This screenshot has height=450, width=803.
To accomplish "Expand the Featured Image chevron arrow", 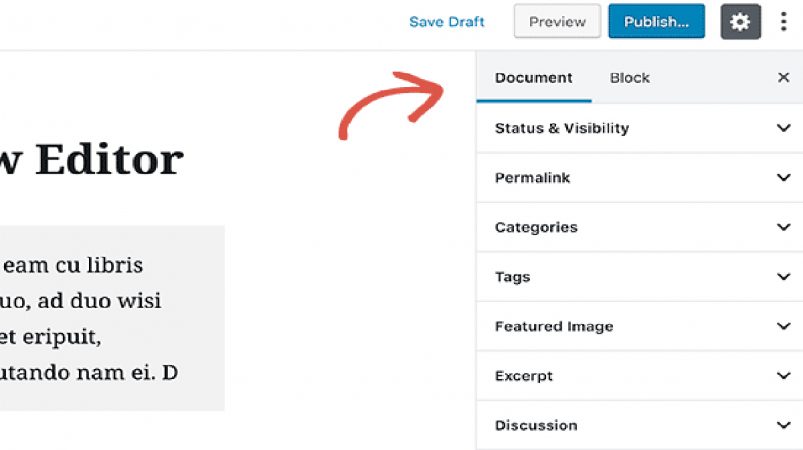I will pyautogui.click(x=784, y=326).
